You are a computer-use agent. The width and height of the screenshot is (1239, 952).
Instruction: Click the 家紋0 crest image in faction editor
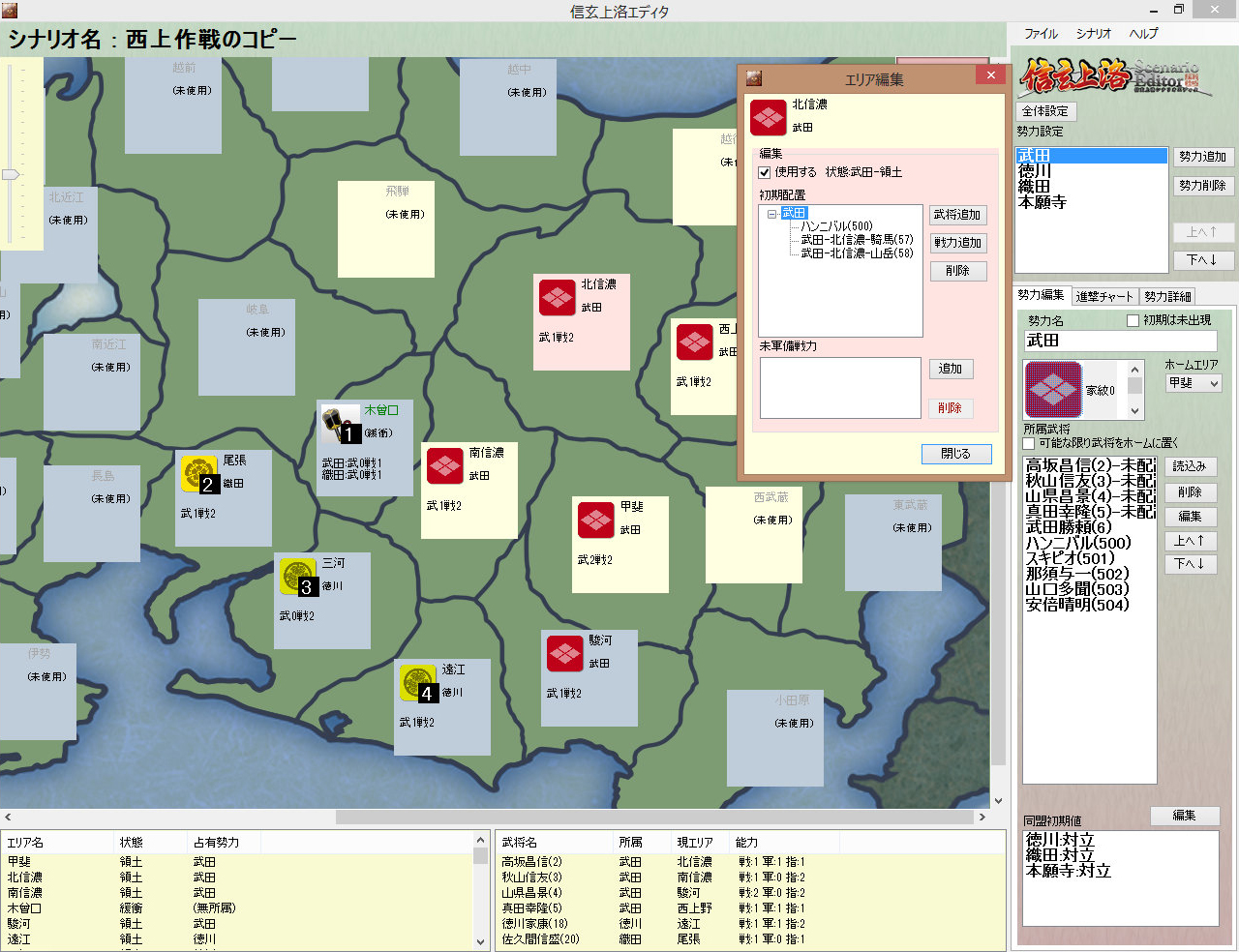point(1052,390)
